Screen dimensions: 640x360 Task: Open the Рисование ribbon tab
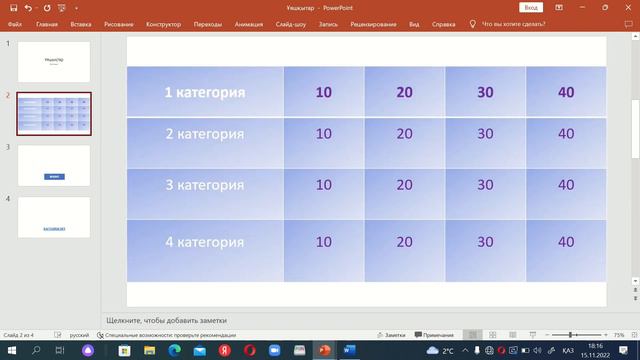click(x=119, y=24)
